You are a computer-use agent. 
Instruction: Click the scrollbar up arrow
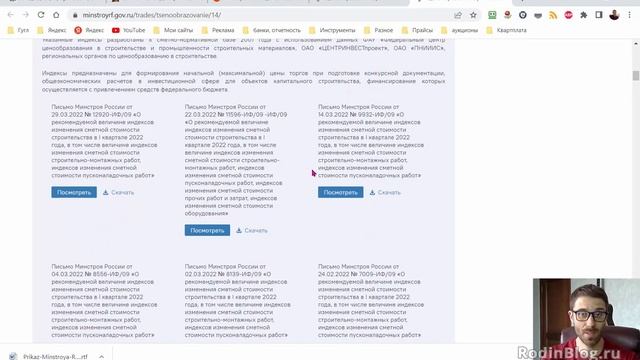tap(636, 43)
